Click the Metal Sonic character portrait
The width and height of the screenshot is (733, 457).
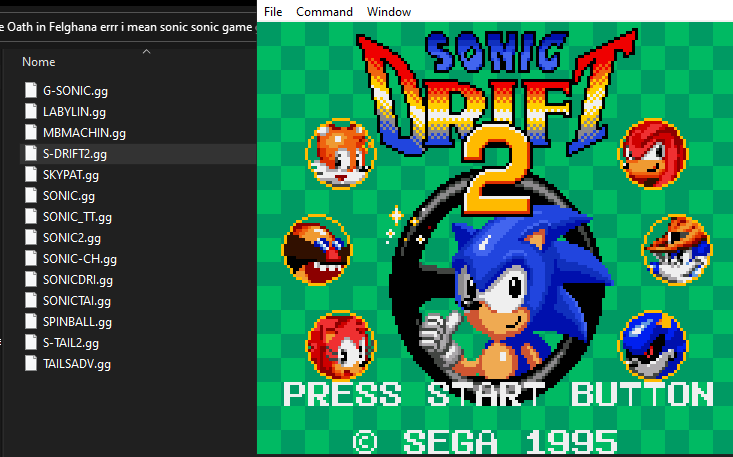653,346
